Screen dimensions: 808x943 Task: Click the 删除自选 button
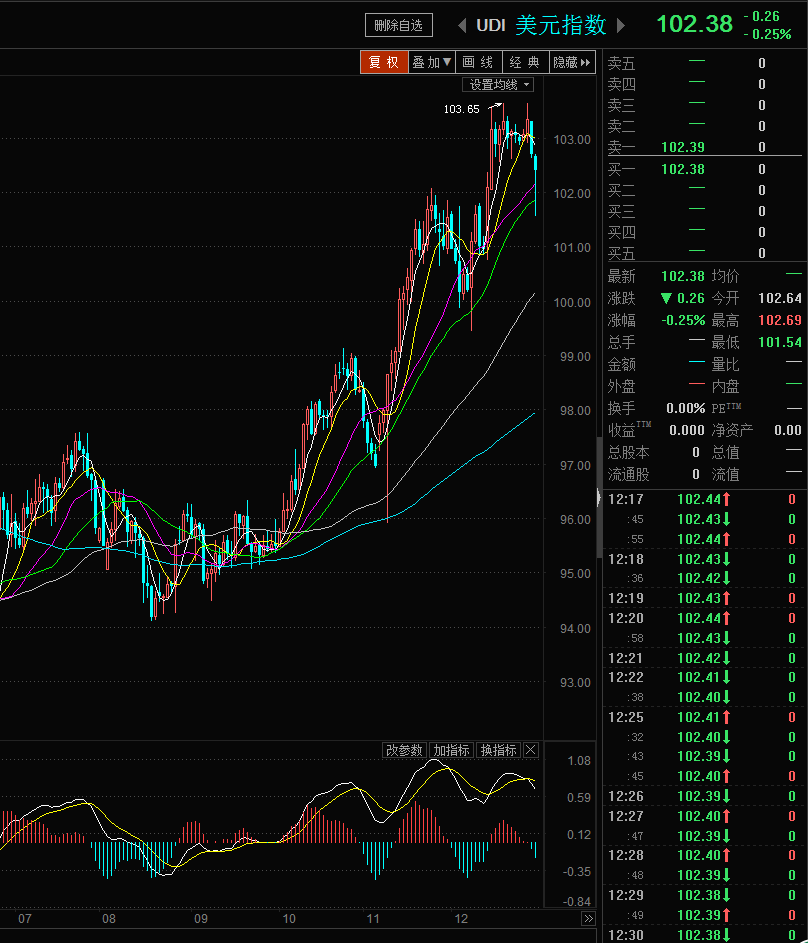pos(398,25)
